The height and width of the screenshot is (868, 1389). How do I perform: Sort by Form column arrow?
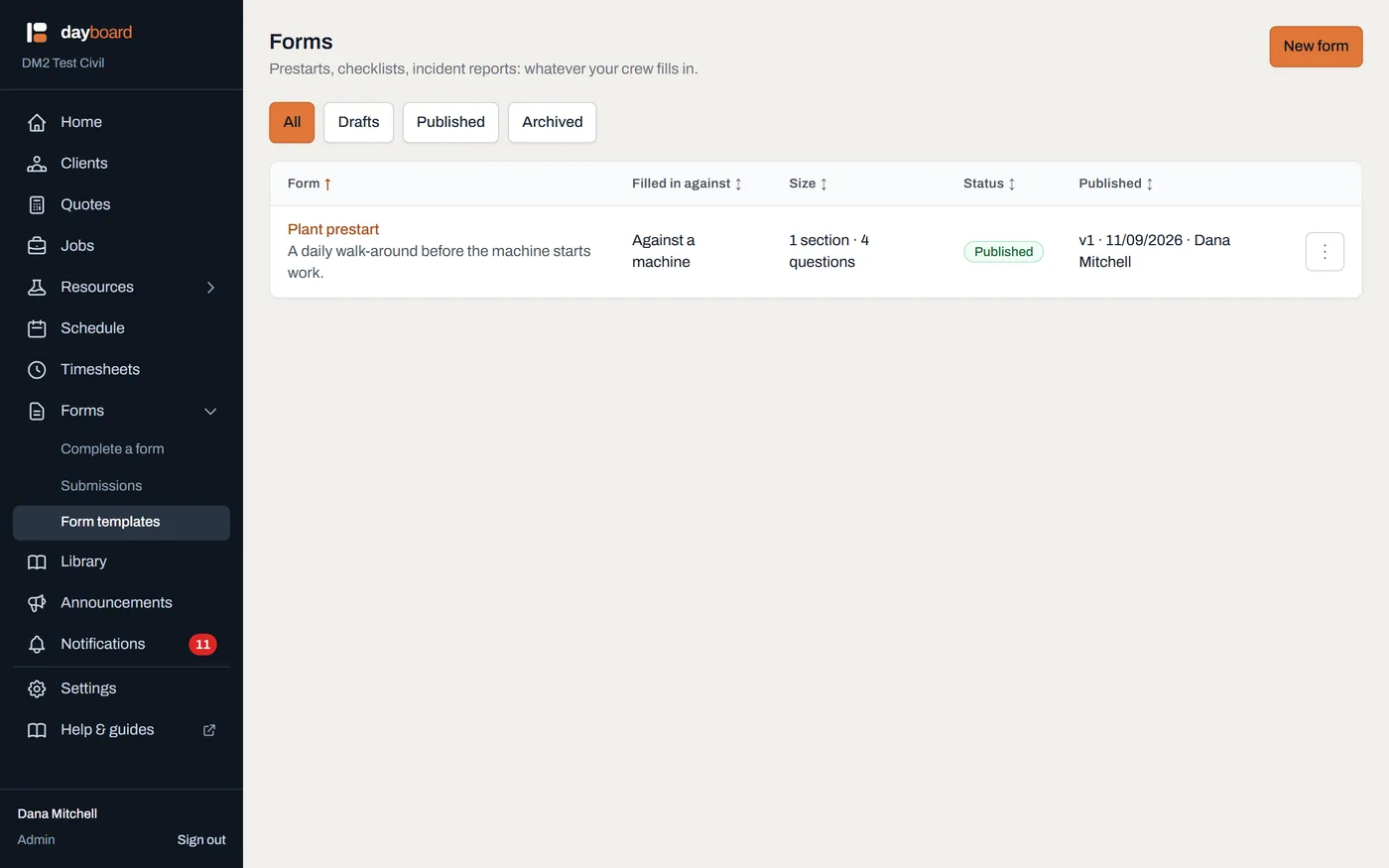tap(327, 184)
